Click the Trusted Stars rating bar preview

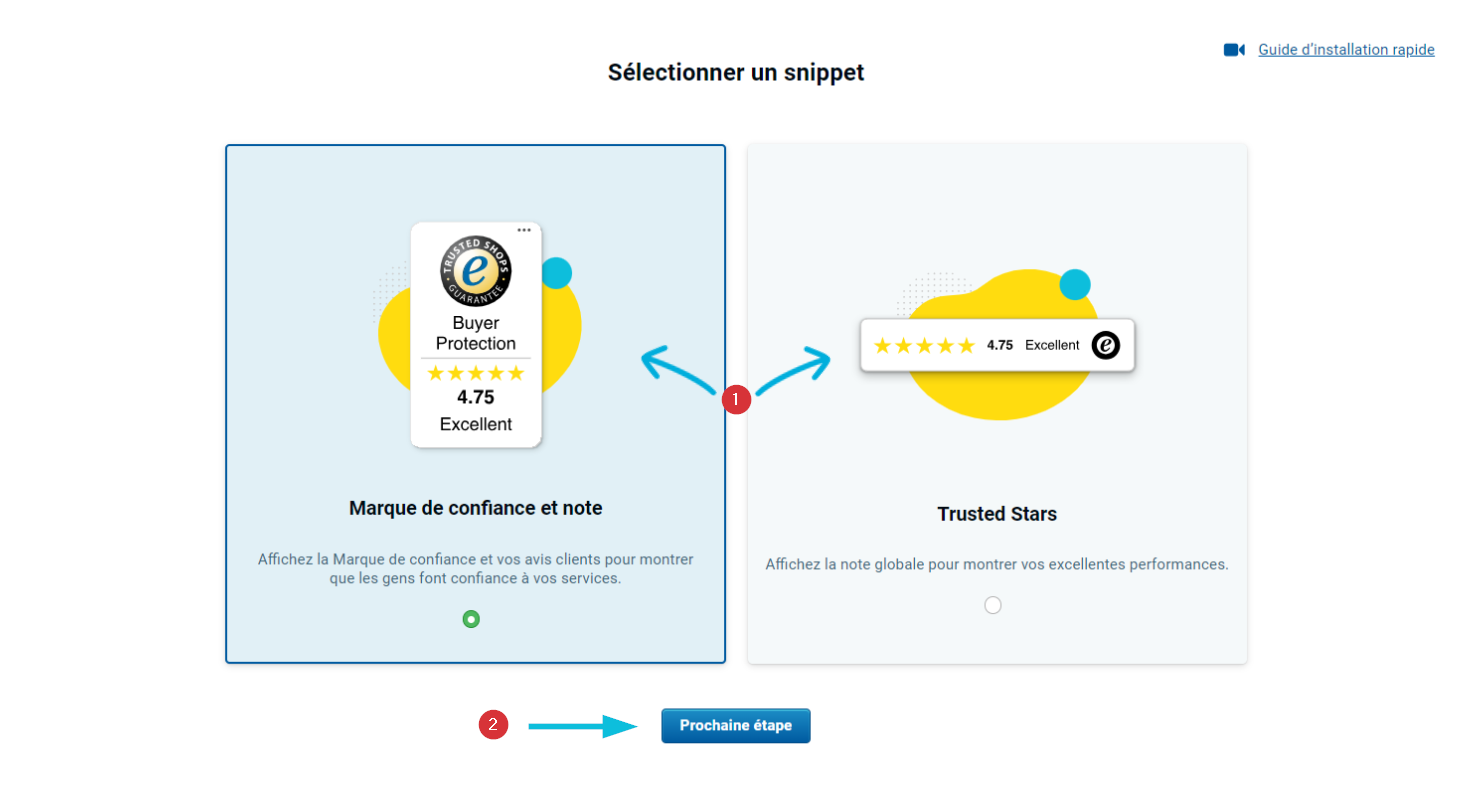point(997,345)
